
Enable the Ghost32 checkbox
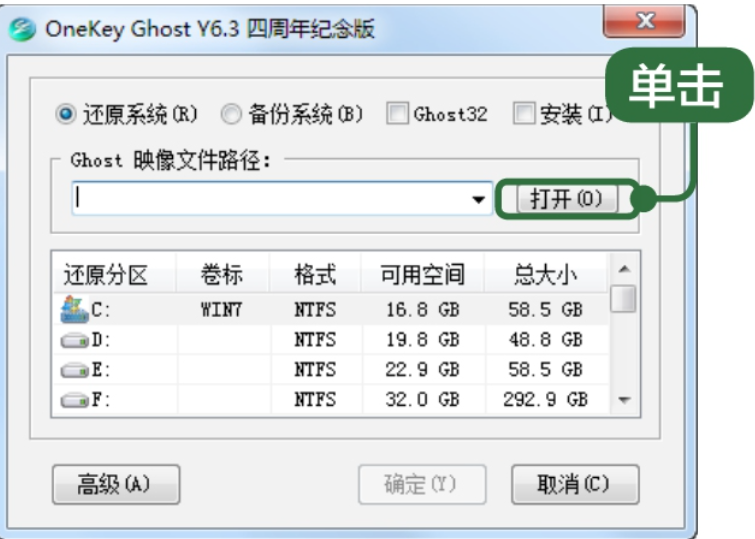397,114
